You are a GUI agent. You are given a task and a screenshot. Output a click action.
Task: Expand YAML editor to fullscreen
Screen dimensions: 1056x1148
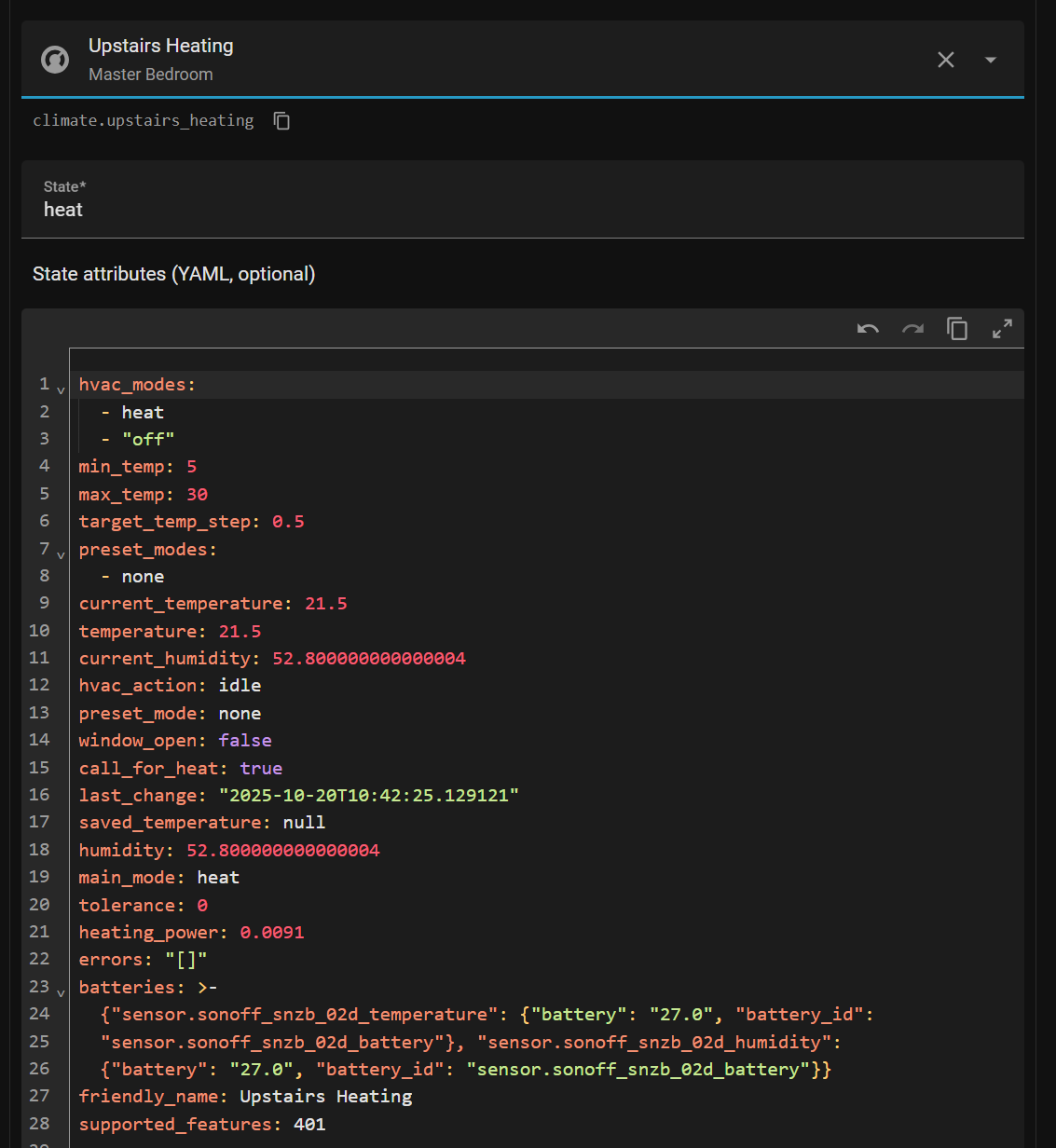coord(1002,329)
